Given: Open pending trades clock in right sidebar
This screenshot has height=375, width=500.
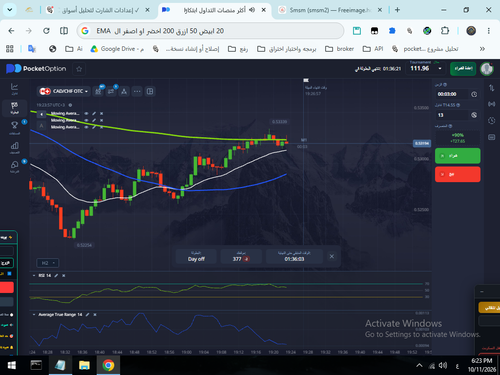Looking at the screenshot, I should pos(492,120).
